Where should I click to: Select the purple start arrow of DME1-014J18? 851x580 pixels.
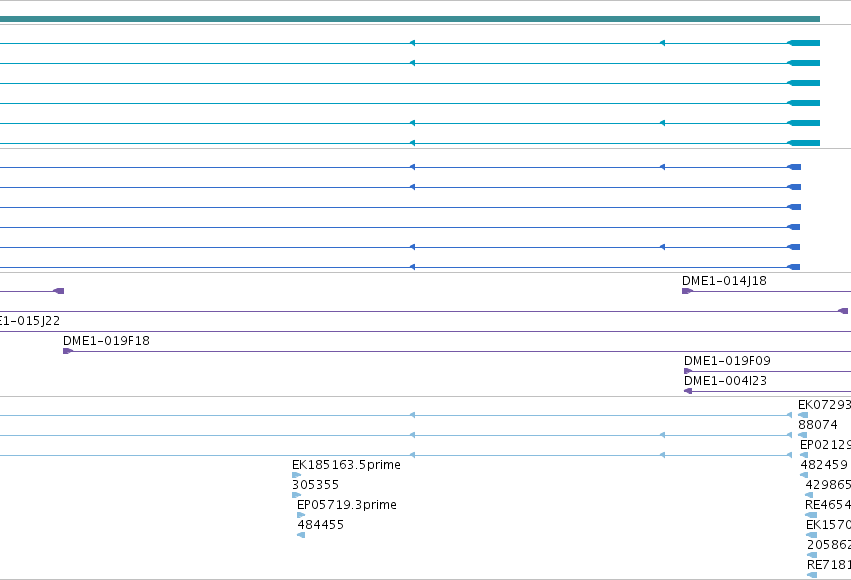point(687,291)
